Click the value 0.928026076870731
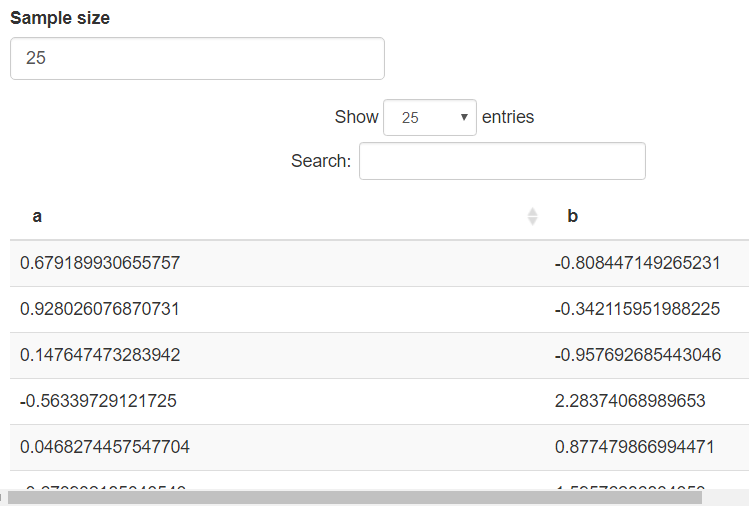 point(100,309)
